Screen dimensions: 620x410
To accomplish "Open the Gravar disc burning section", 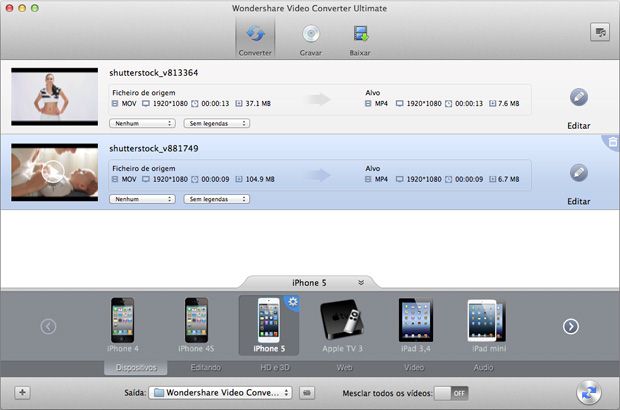I will 310,39.
